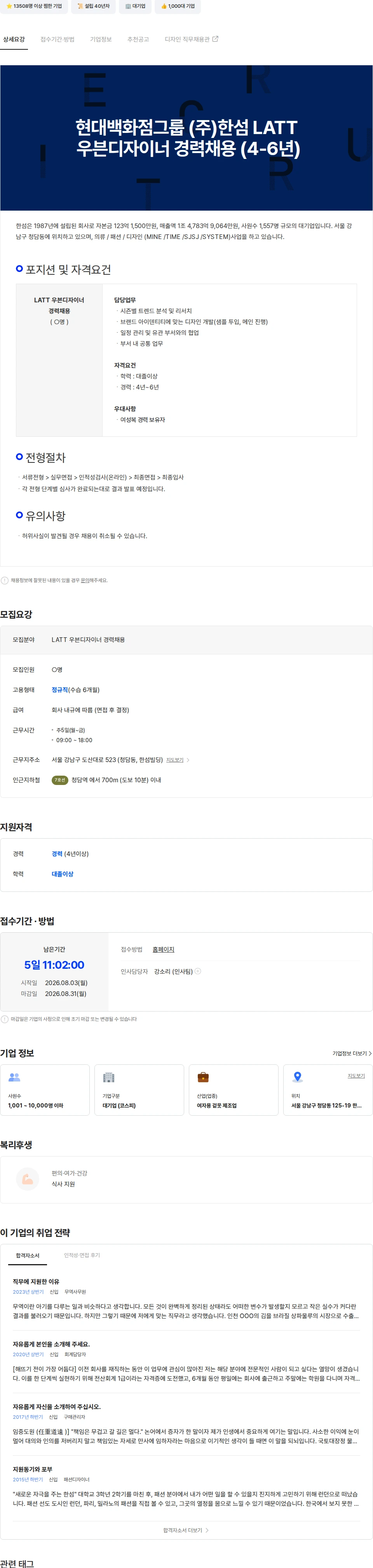Click the 7호선 subway line badge
This screenshot has height=1568, width=373.
[59, 780]
